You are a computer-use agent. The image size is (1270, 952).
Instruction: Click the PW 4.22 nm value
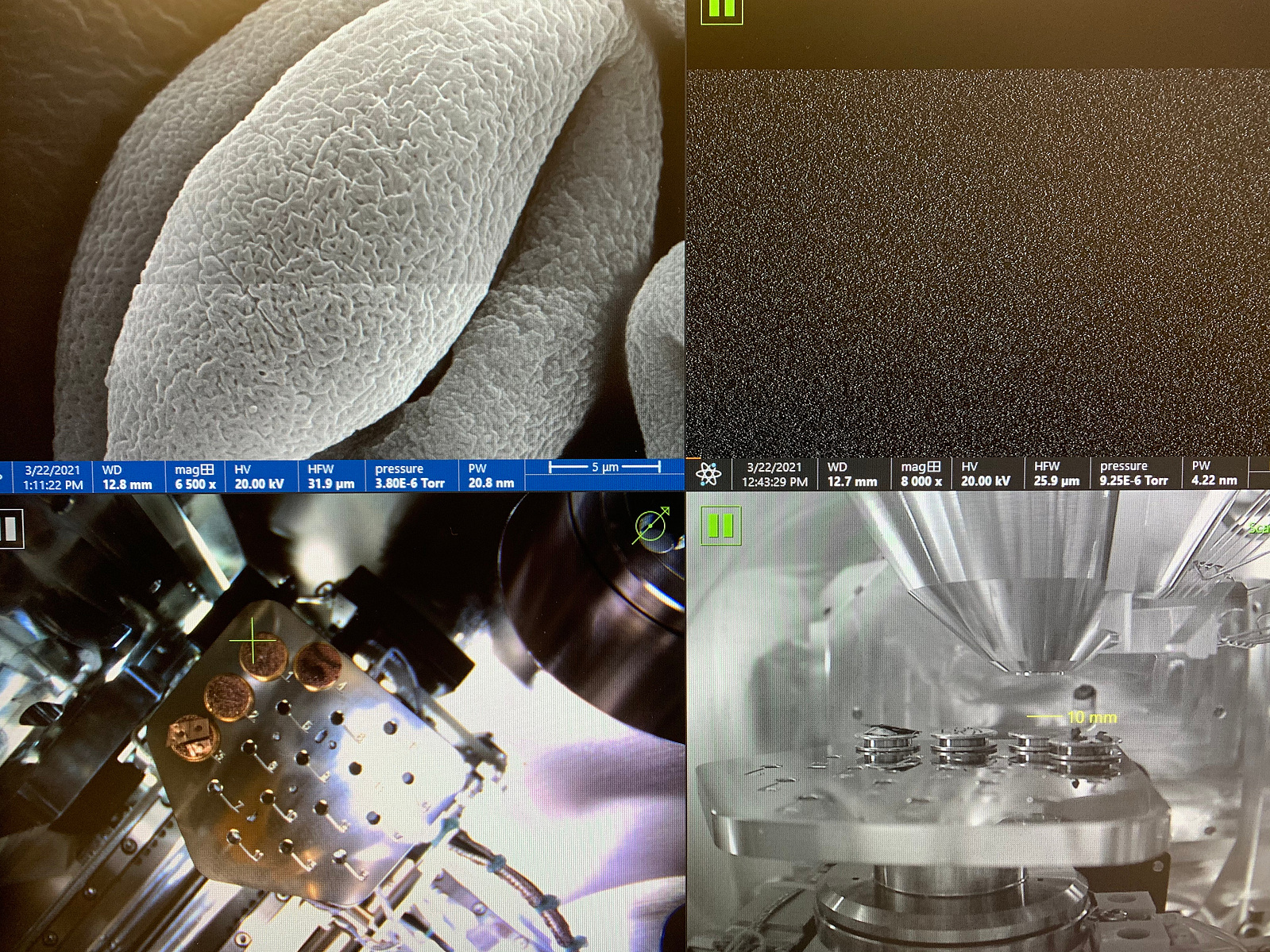[x=1214, y=480]
